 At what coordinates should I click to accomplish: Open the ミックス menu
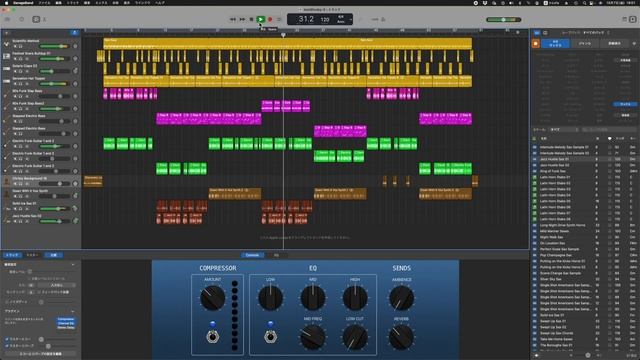click(101, 2)
